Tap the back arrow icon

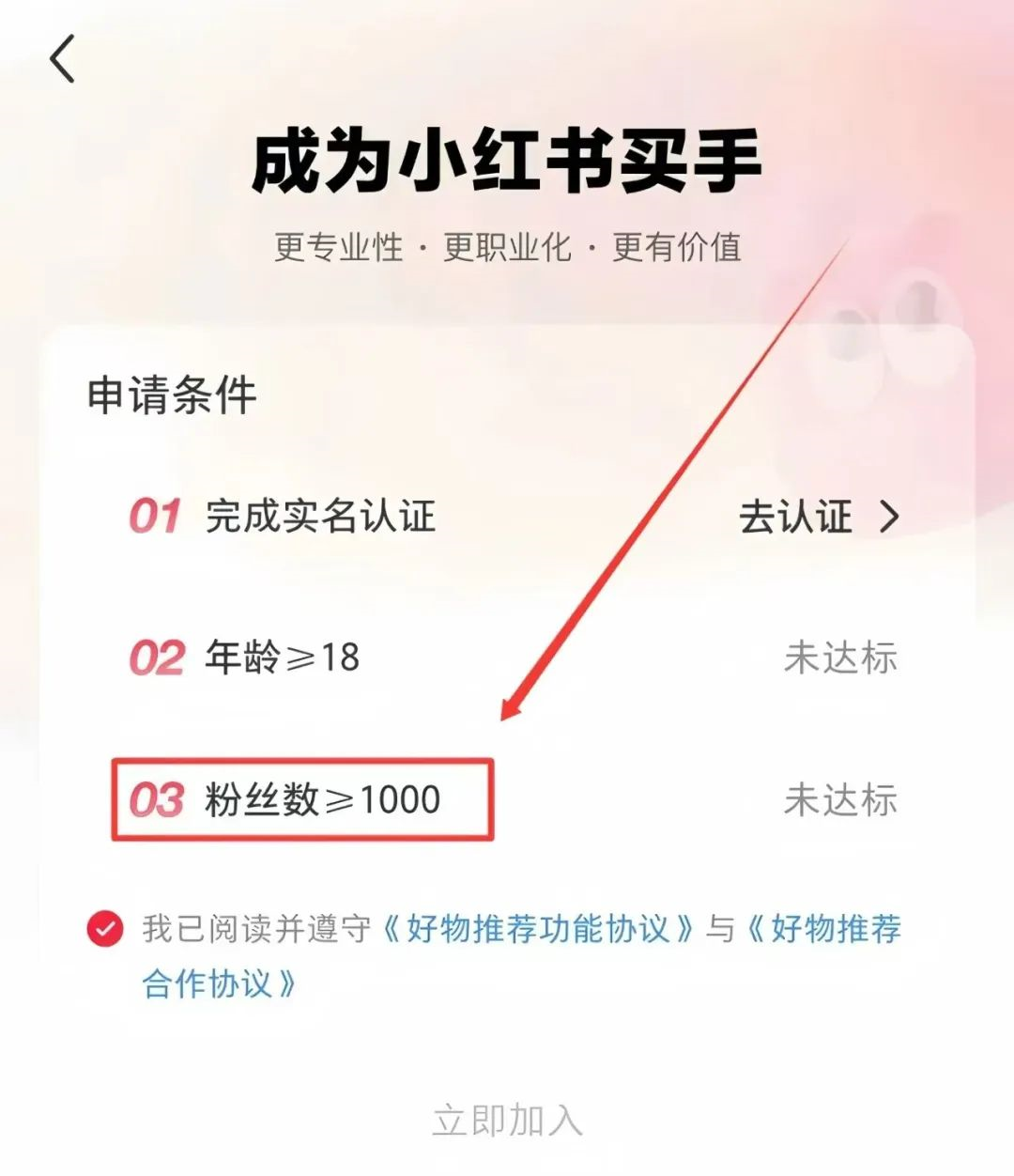click(x=63, y=59)
